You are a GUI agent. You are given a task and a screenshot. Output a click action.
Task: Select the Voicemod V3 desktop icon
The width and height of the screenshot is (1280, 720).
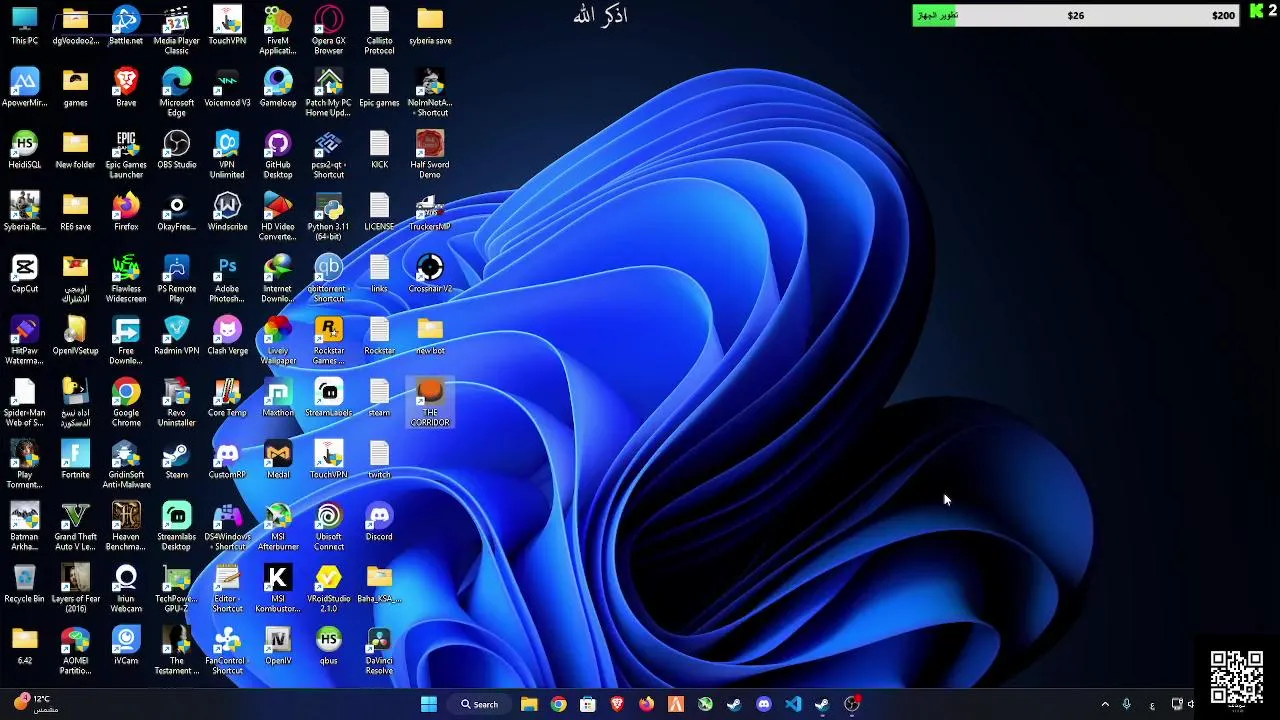pyautogui.click(x=227, y=88)
